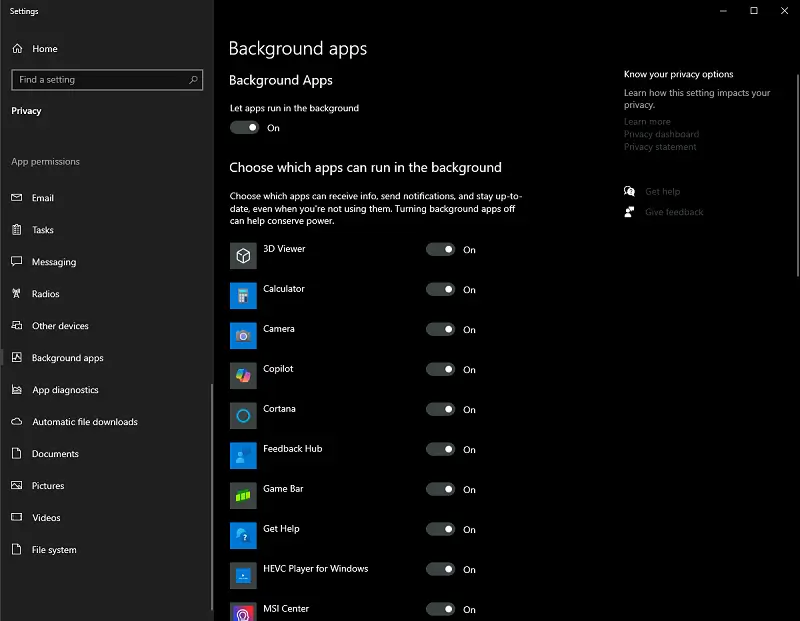800x621 pixels.
Task: Click the Copilot app icon
Action: (243, 376)
